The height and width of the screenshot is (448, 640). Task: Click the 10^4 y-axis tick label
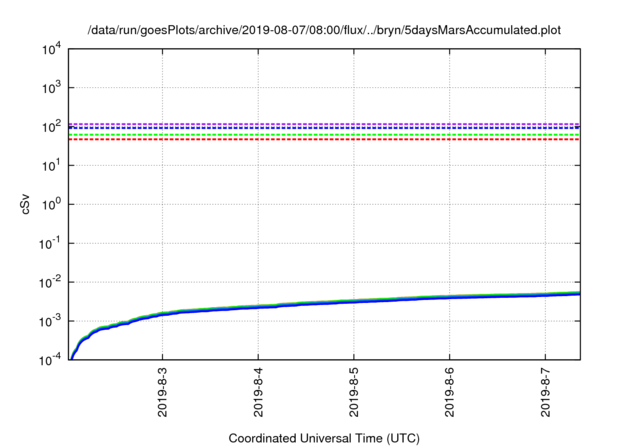click(52, 50)
